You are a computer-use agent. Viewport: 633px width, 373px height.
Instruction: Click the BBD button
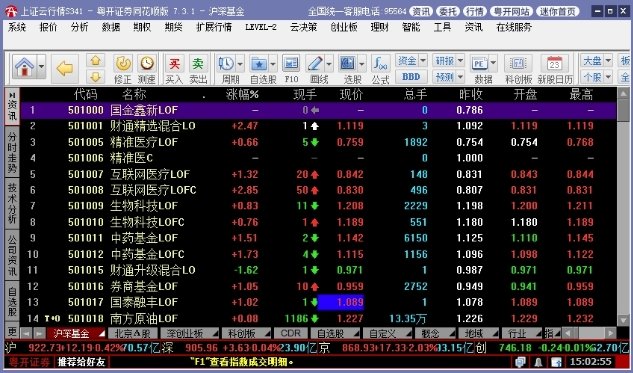point(411,76)
